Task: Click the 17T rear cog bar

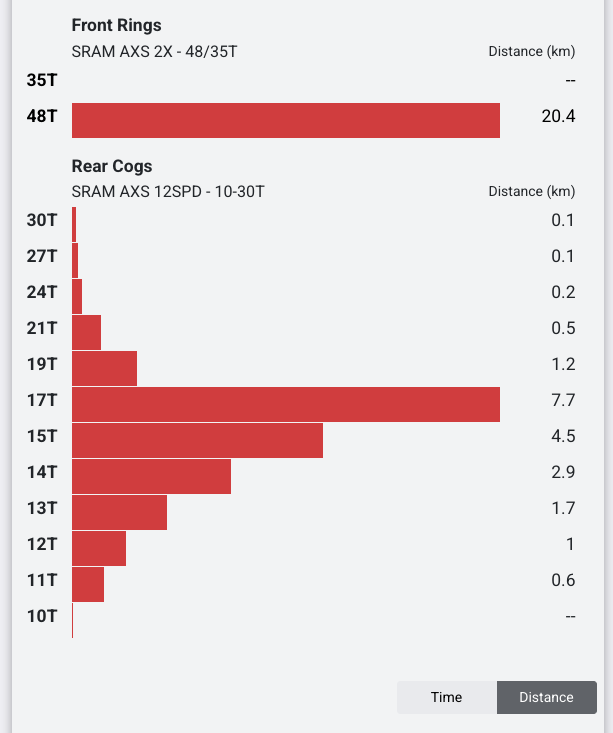Action: coord(286,404)
